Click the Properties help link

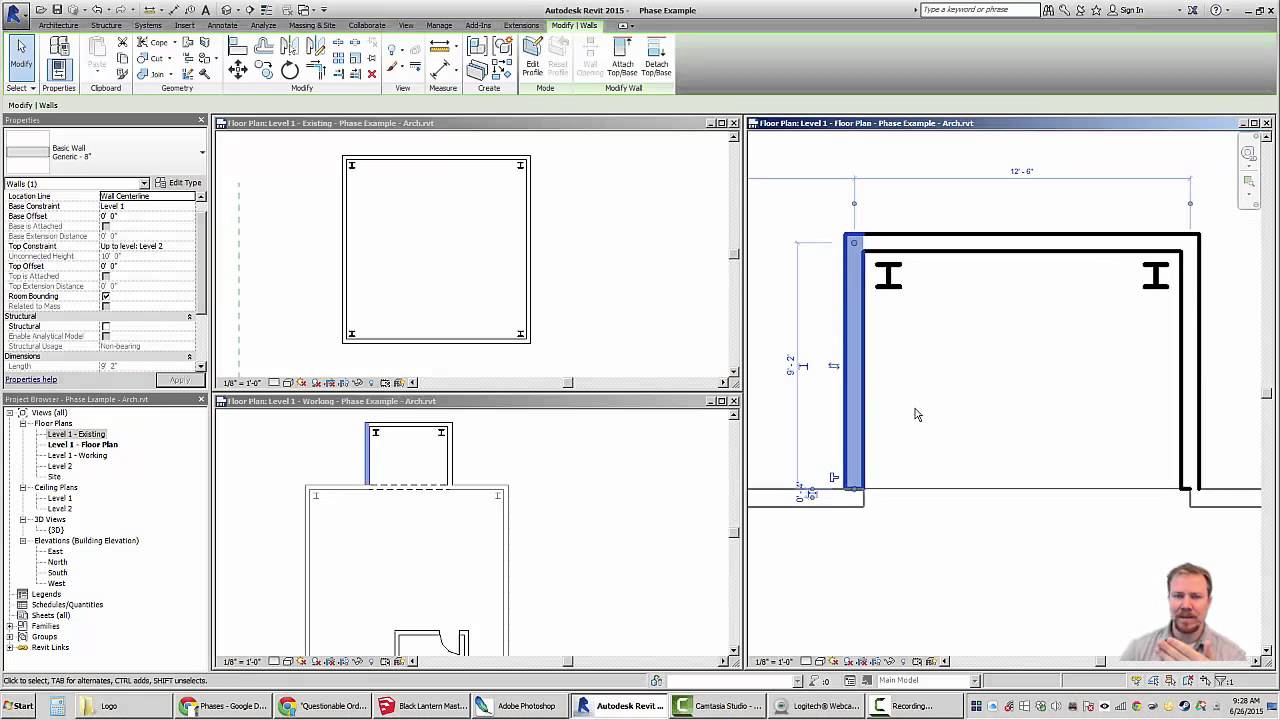click(x=31, y=379)
